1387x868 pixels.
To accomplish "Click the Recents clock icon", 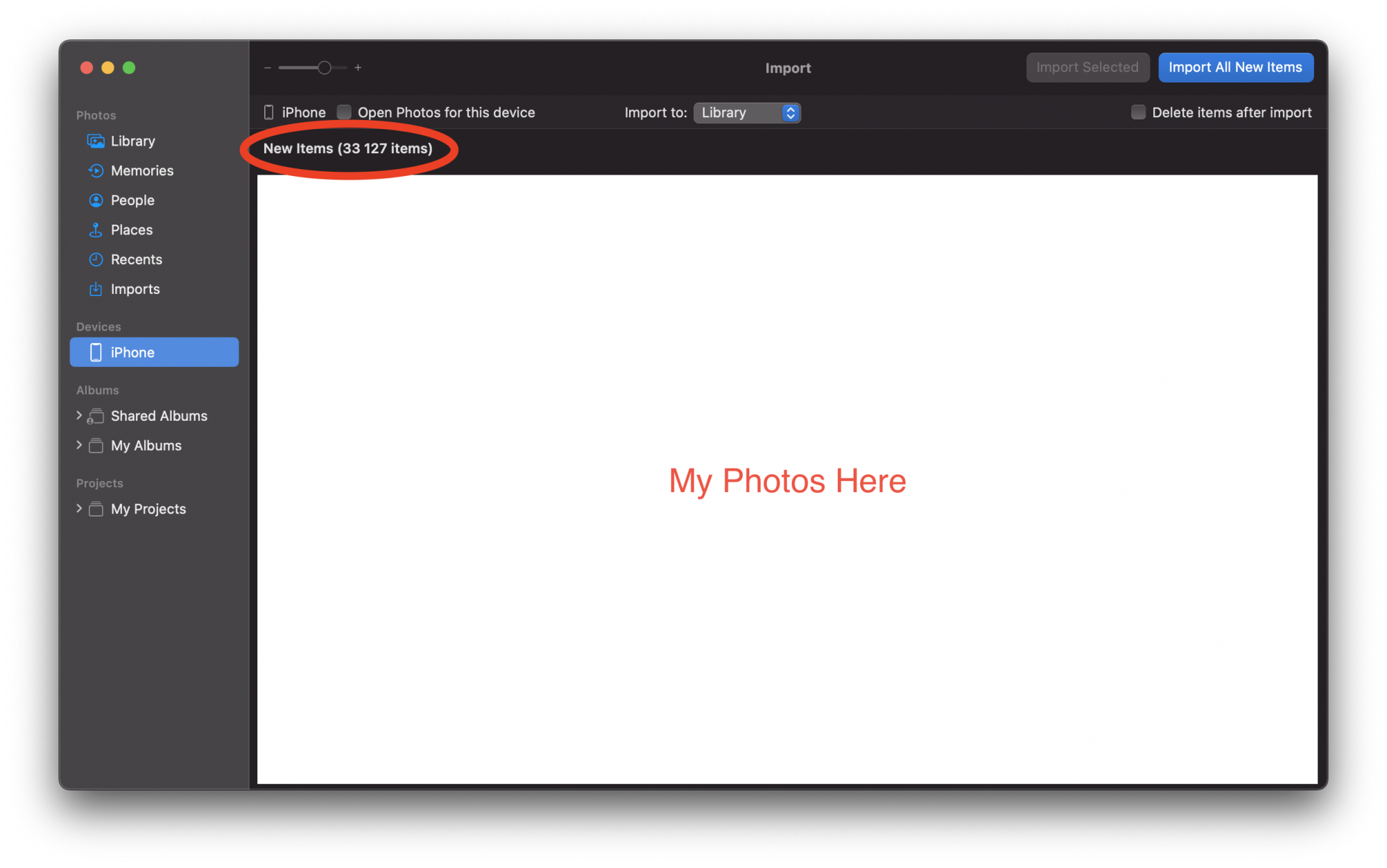I will click(x=96, y=259).
